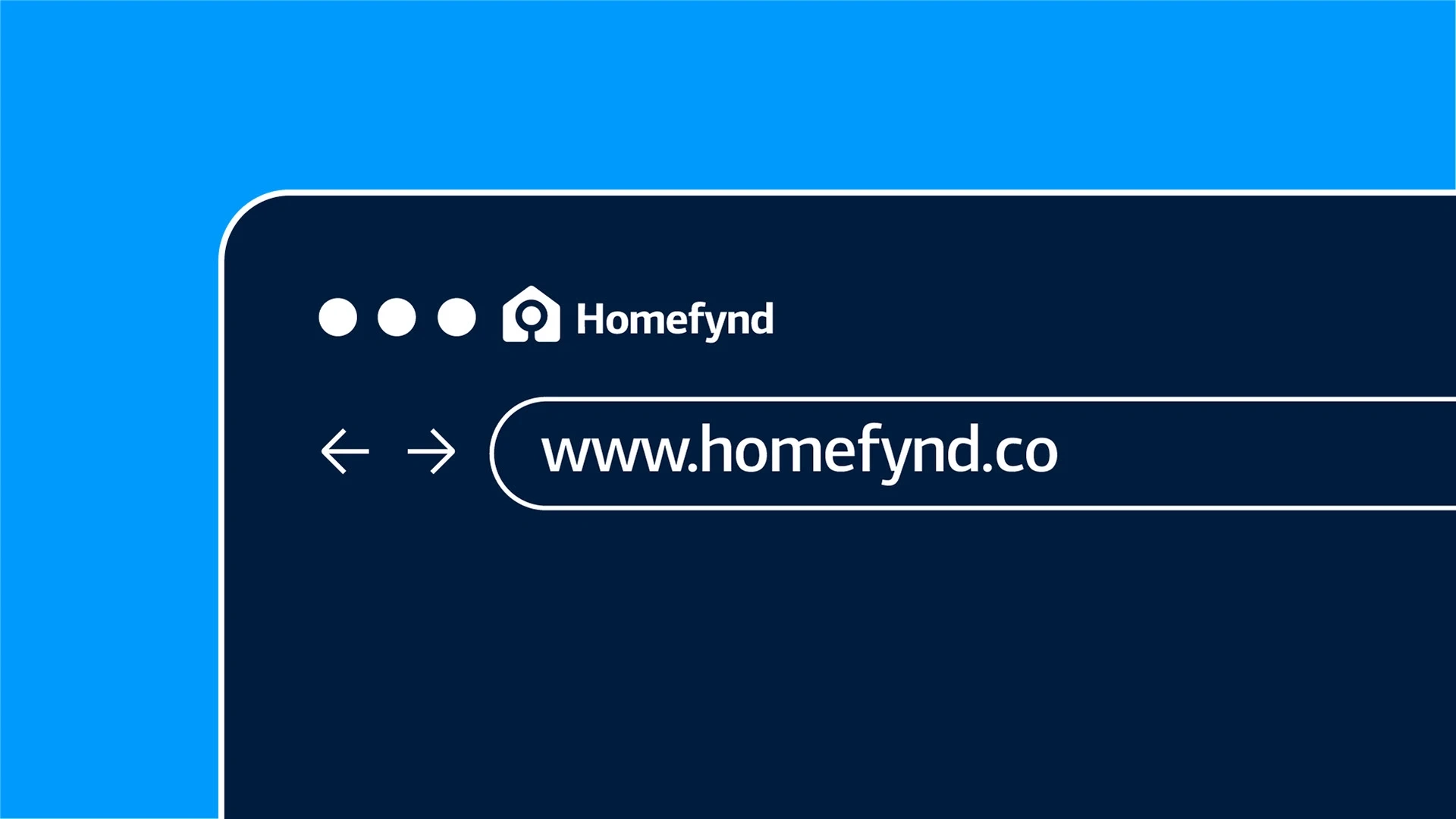The width and height of the screenshot is (1456, 819).
Task: Click the "homefynd" word in the URL
Action: tap(837, 453)
